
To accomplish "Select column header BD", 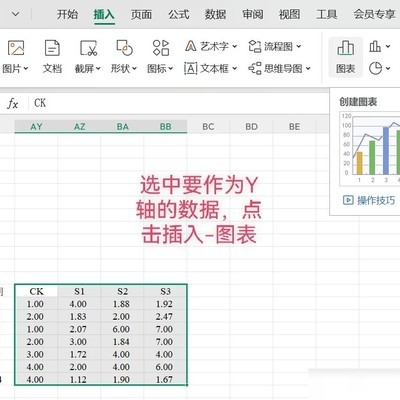I will [x=251, y=127].
